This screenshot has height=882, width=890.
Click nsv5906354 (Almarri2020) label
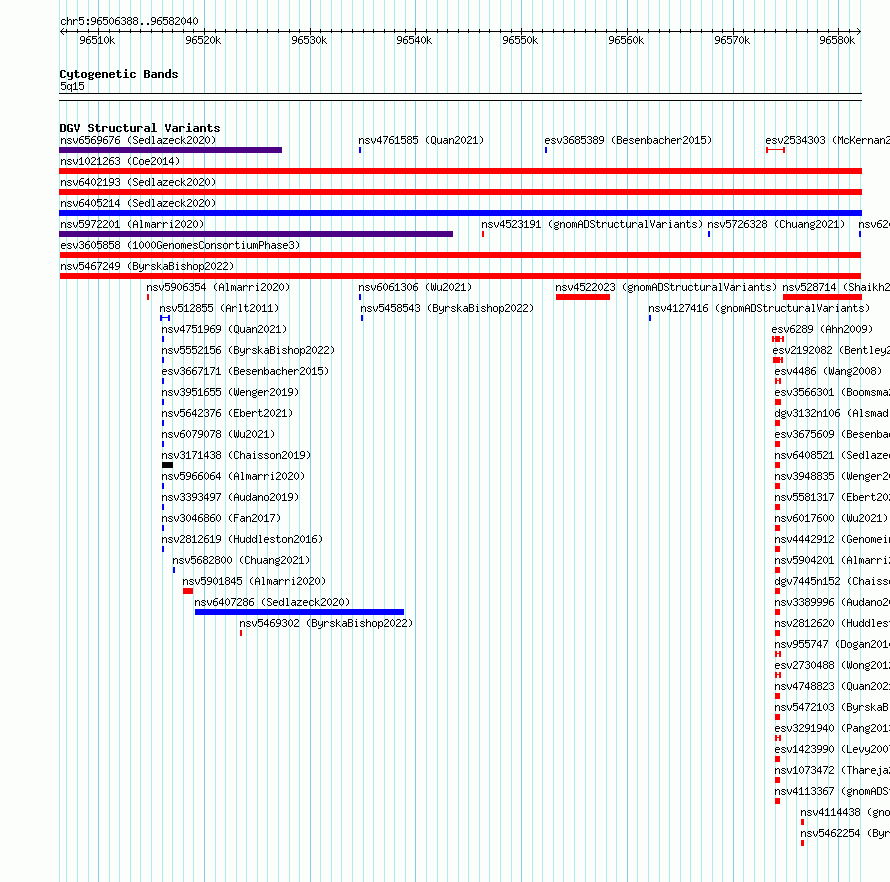coord(218,287)
